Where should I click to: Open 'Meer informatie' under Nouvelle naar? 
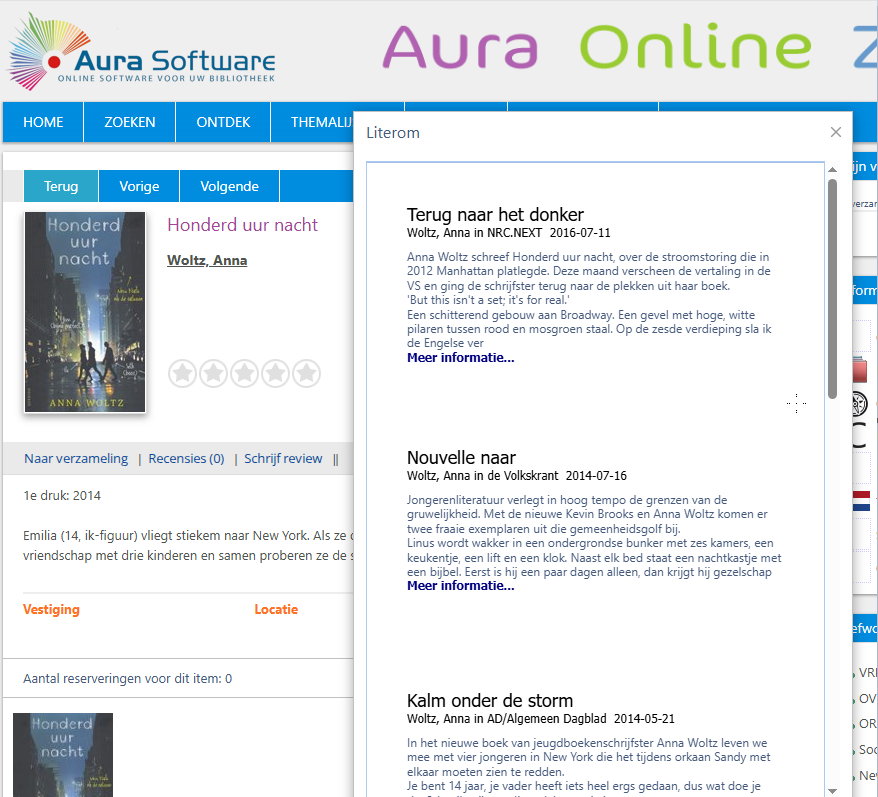(x=460, y=585)
